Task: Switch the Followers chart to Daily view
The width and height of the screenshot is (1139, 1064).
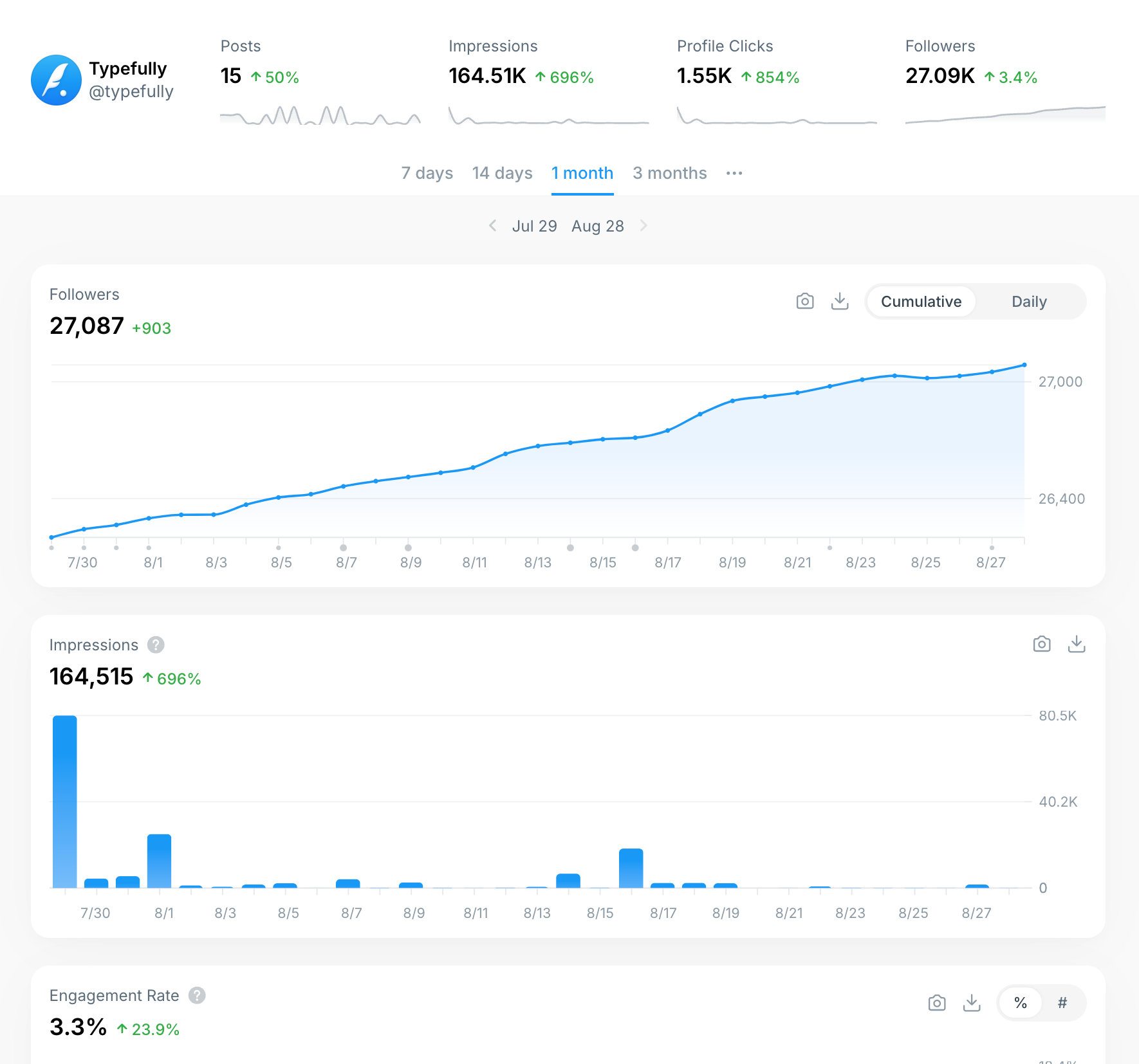Action: [1028, 301]
